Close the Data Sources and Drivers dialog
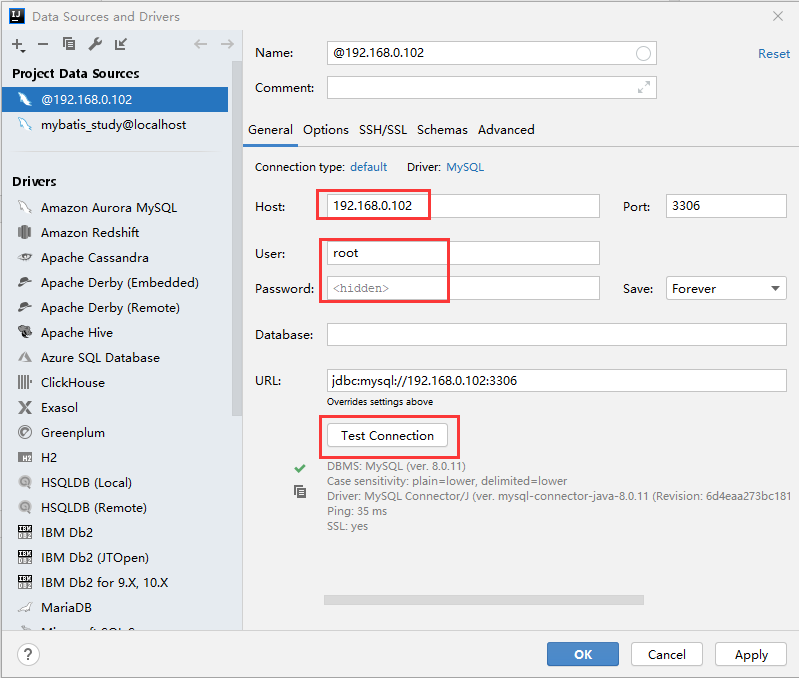Viewport: 799px width, 678px height. pyautogui.click(x=778, y=16)
